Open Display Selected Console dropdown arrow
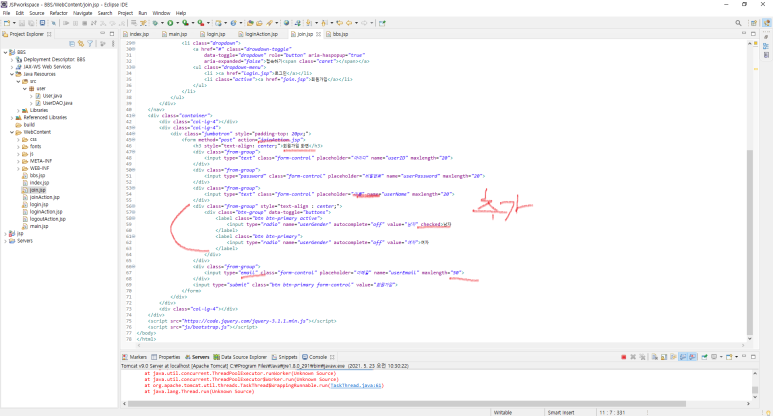Viewport: 773px width, 416px height. [x=720, y=357]
